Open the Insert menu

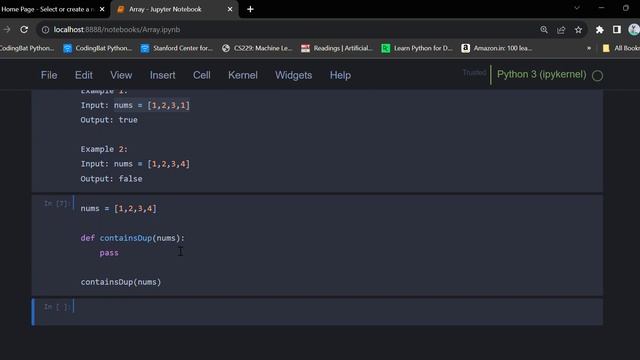pos(162,75)
